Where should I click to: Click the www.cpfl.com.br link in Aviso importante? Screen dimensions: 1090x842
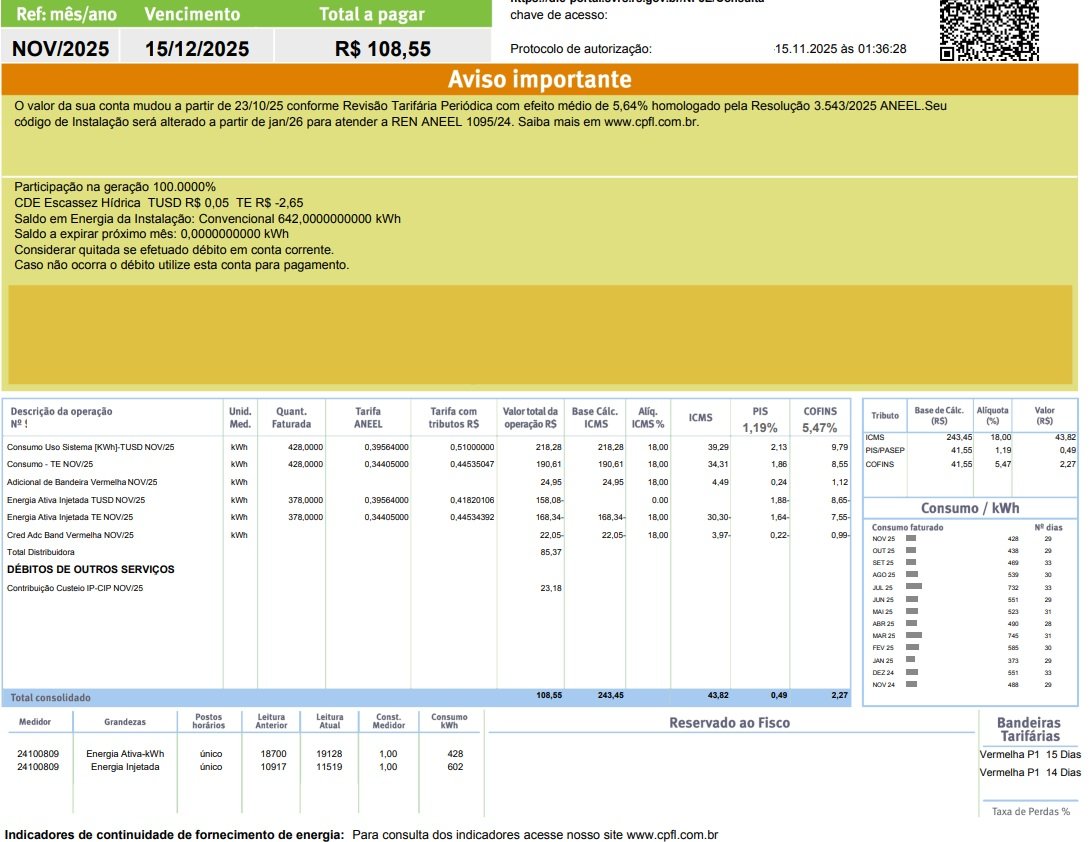pos(650,122)
